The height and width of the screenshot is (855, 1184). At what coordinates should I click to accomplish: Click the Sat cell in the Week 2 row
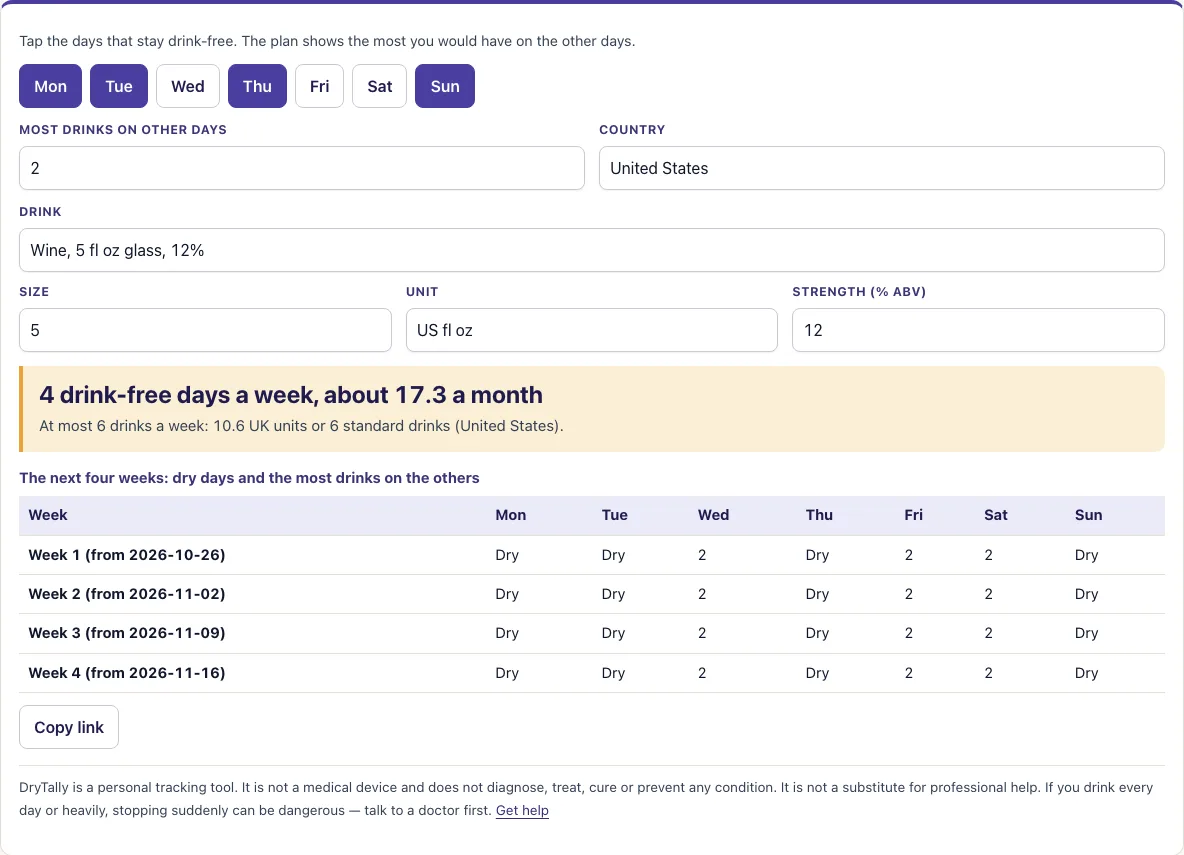coord(988,594)
